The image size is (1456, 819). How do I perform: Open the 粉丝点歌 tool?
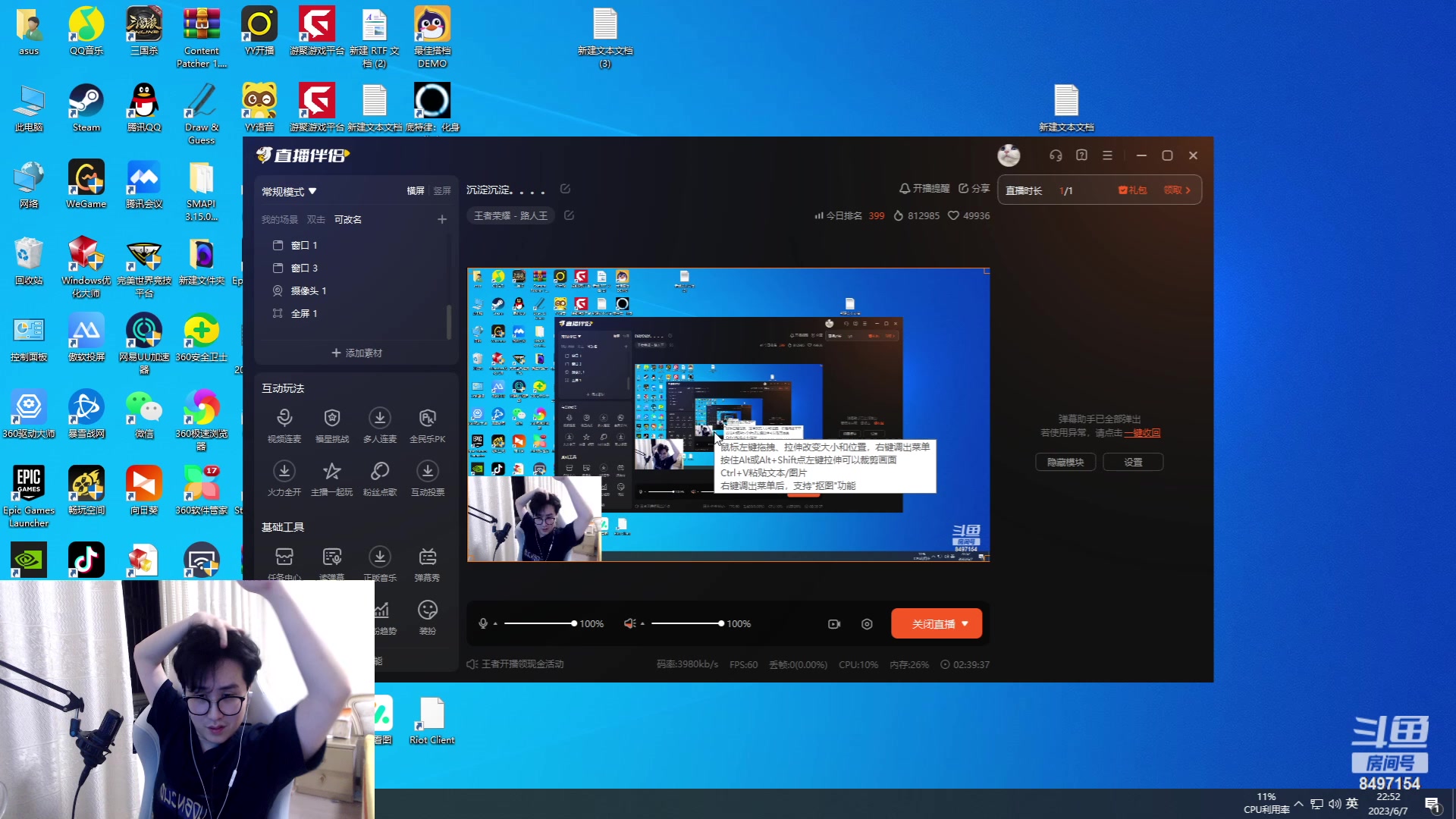(x=380, y=472)
